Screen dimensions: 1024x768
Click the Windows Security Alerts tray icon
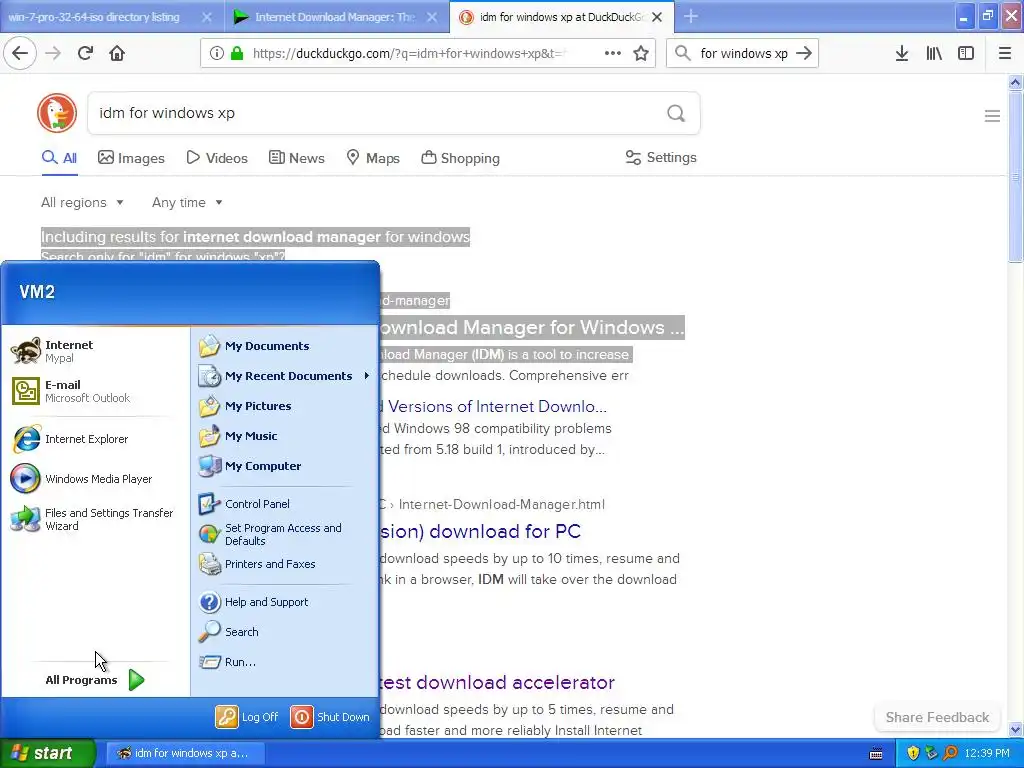click(913, 753)
